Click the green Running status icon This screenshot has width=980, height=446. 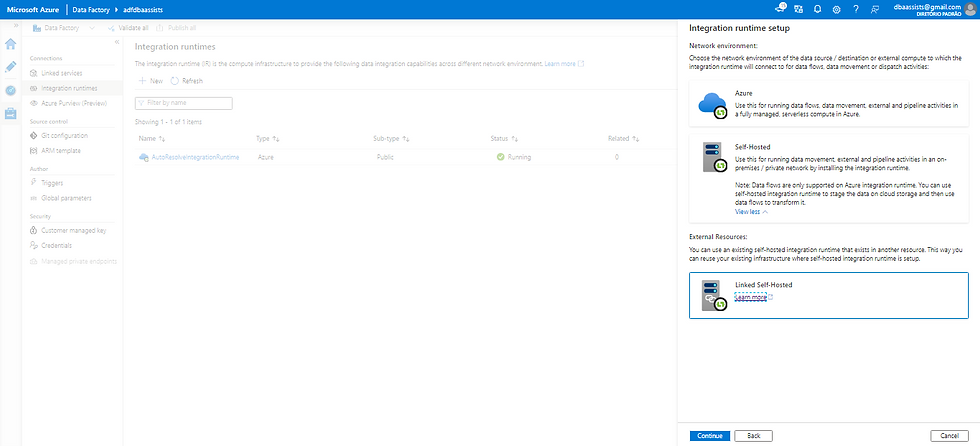[501, 157]
